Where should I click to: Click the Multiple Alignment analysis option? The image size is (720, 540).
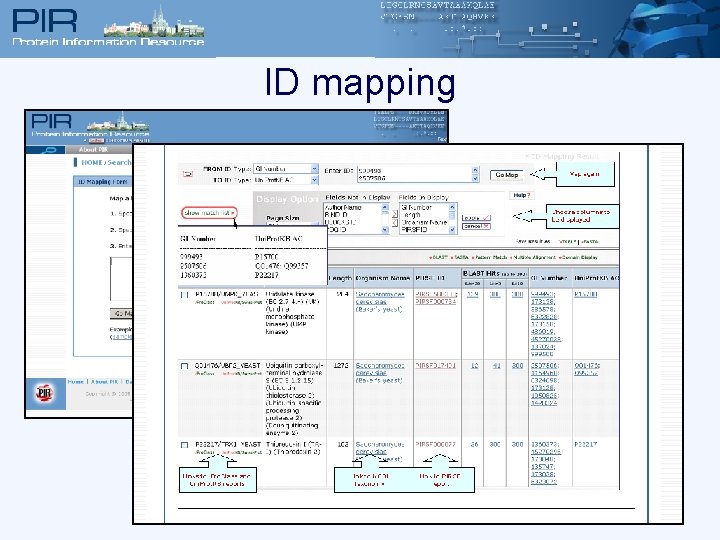click(x=534, y=258)
